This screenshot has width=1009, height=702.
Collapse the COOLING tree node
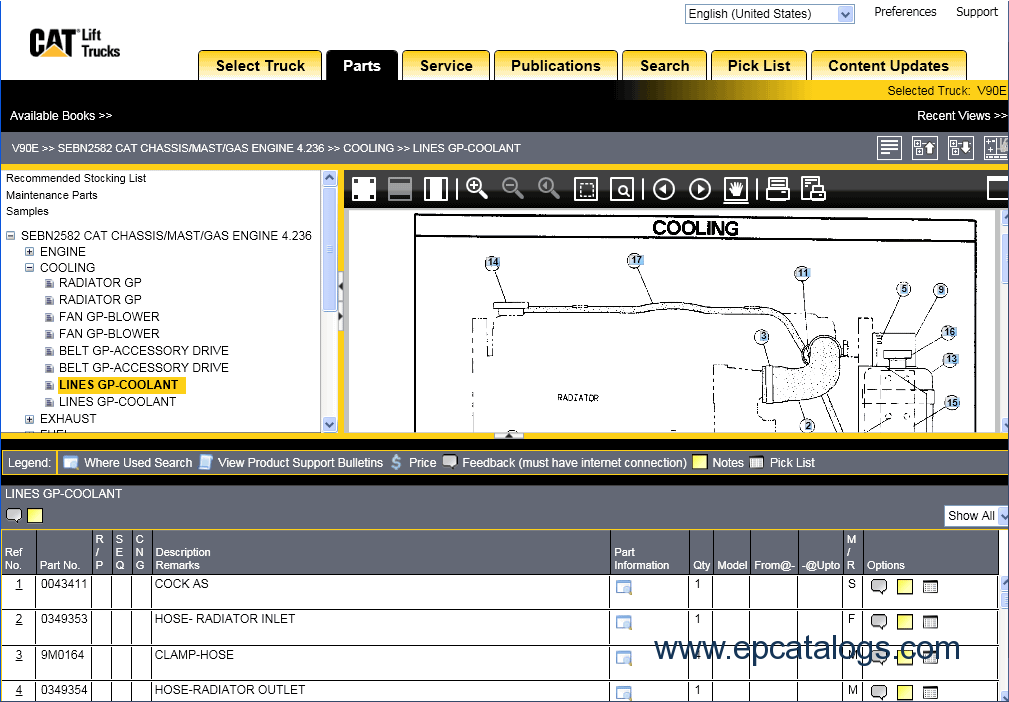(30, 268)
